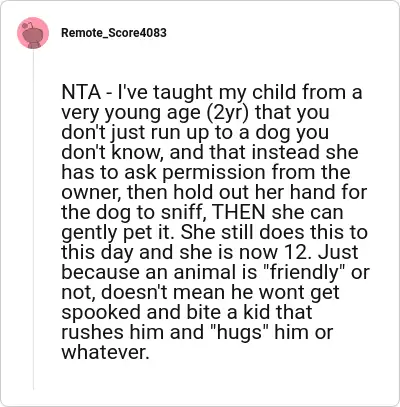Viewport: 400px width, 407px height.
Task: Click the quoted word "hugs"
Action: point(240,332)
